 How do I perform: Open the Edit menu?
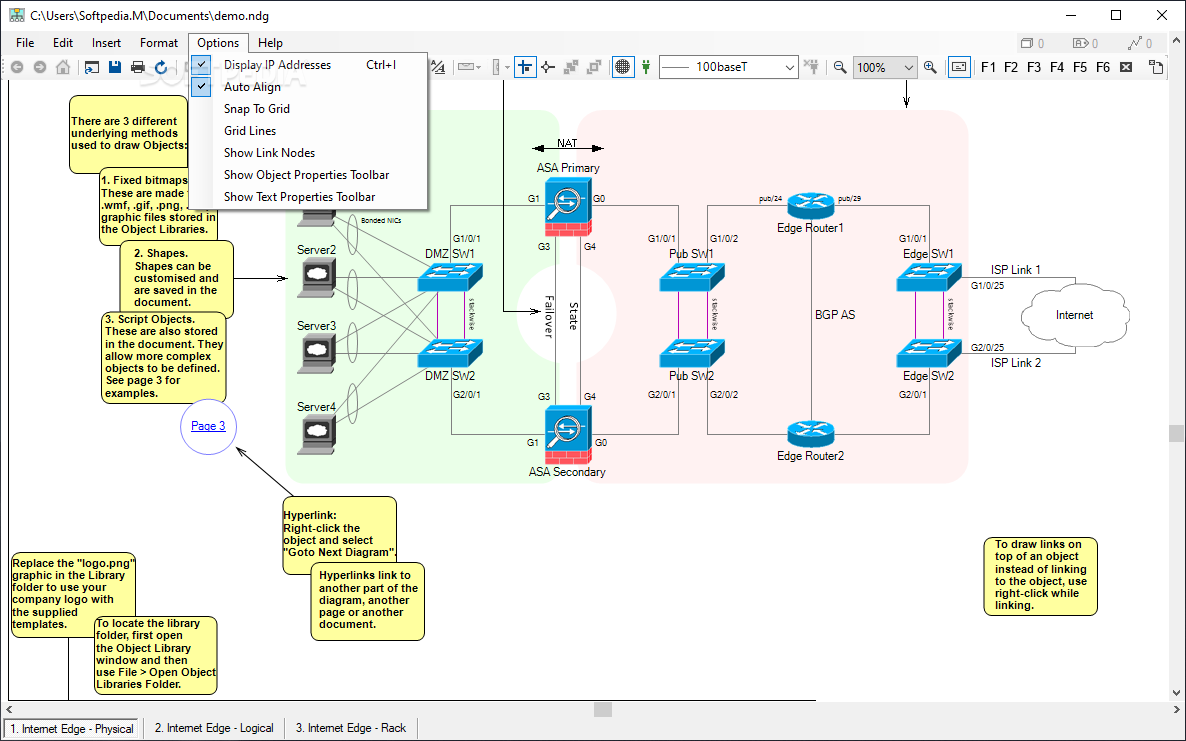click(63, 43)
